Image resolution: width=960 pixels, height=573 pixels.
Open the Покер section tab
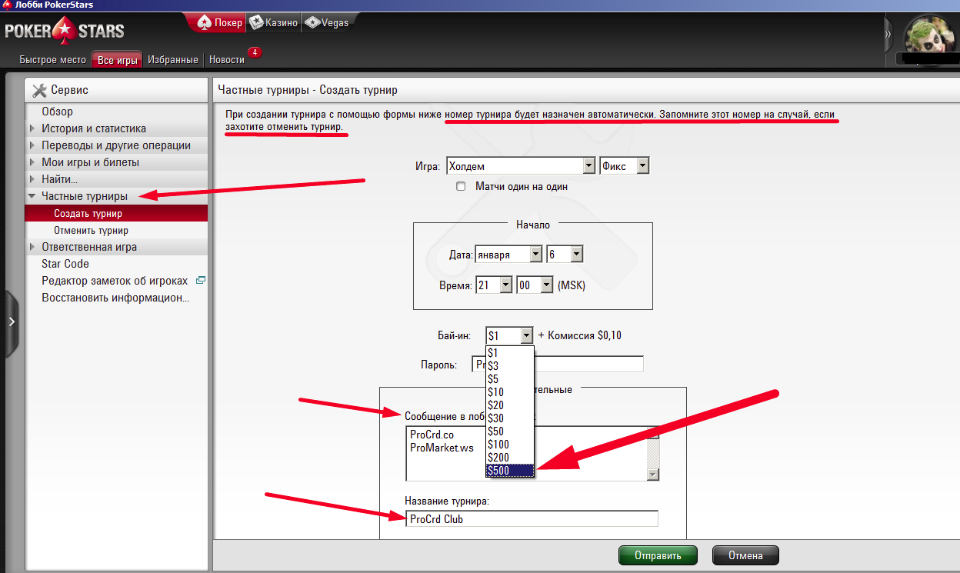[220, 23]
